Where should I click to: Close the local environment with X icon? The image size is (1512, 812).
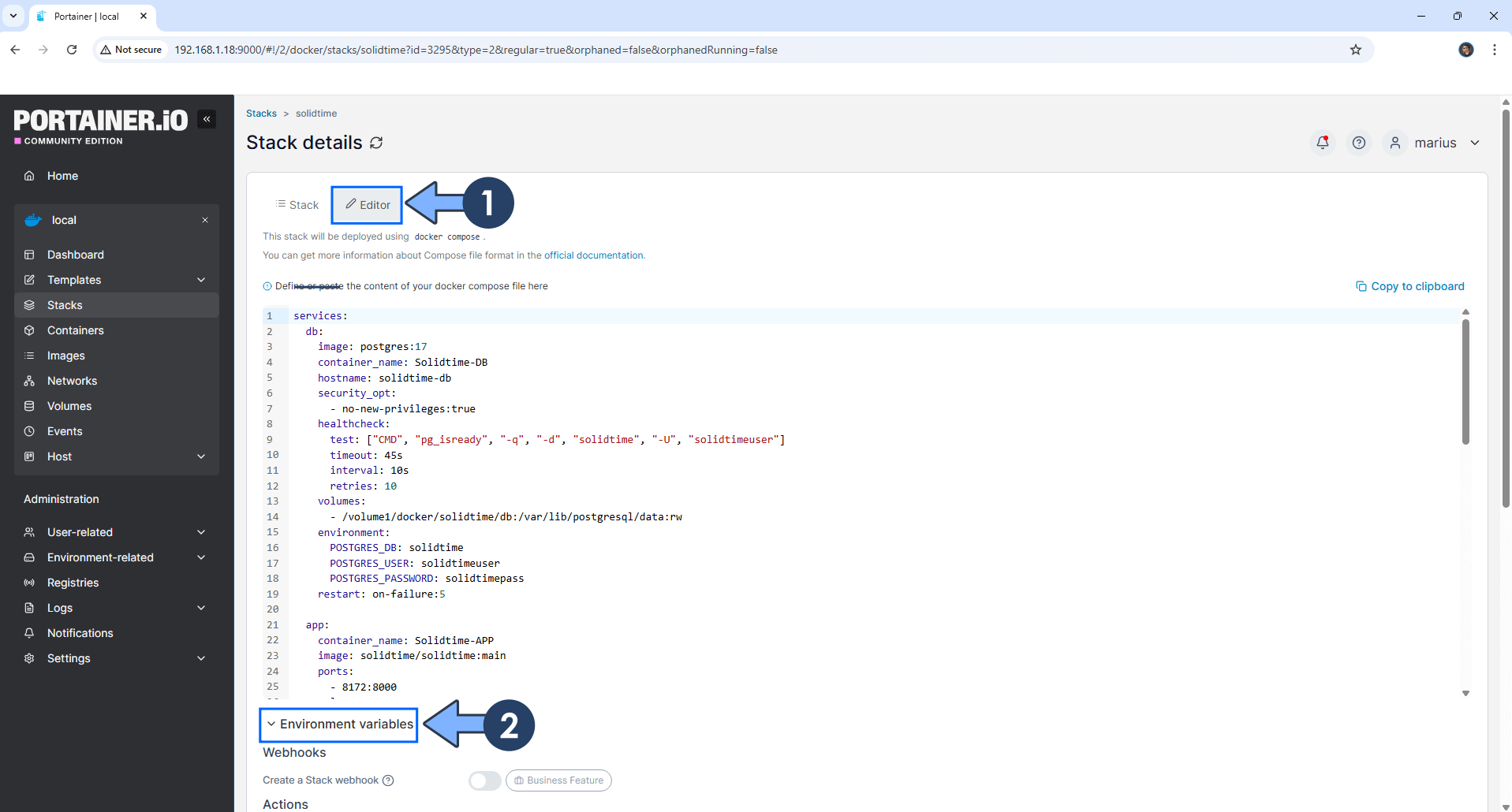click(x=205, y=220)
